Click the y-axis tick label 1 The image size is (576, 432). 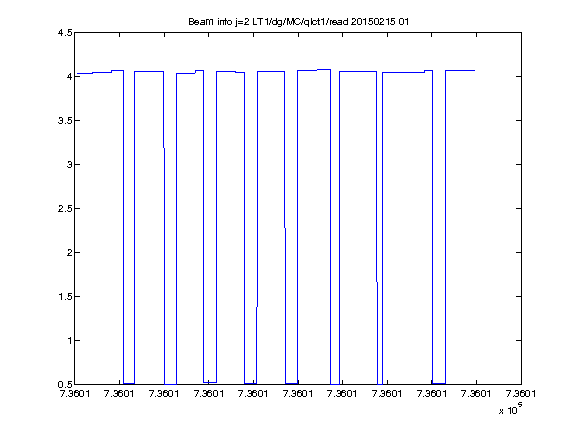pos(69,341)
